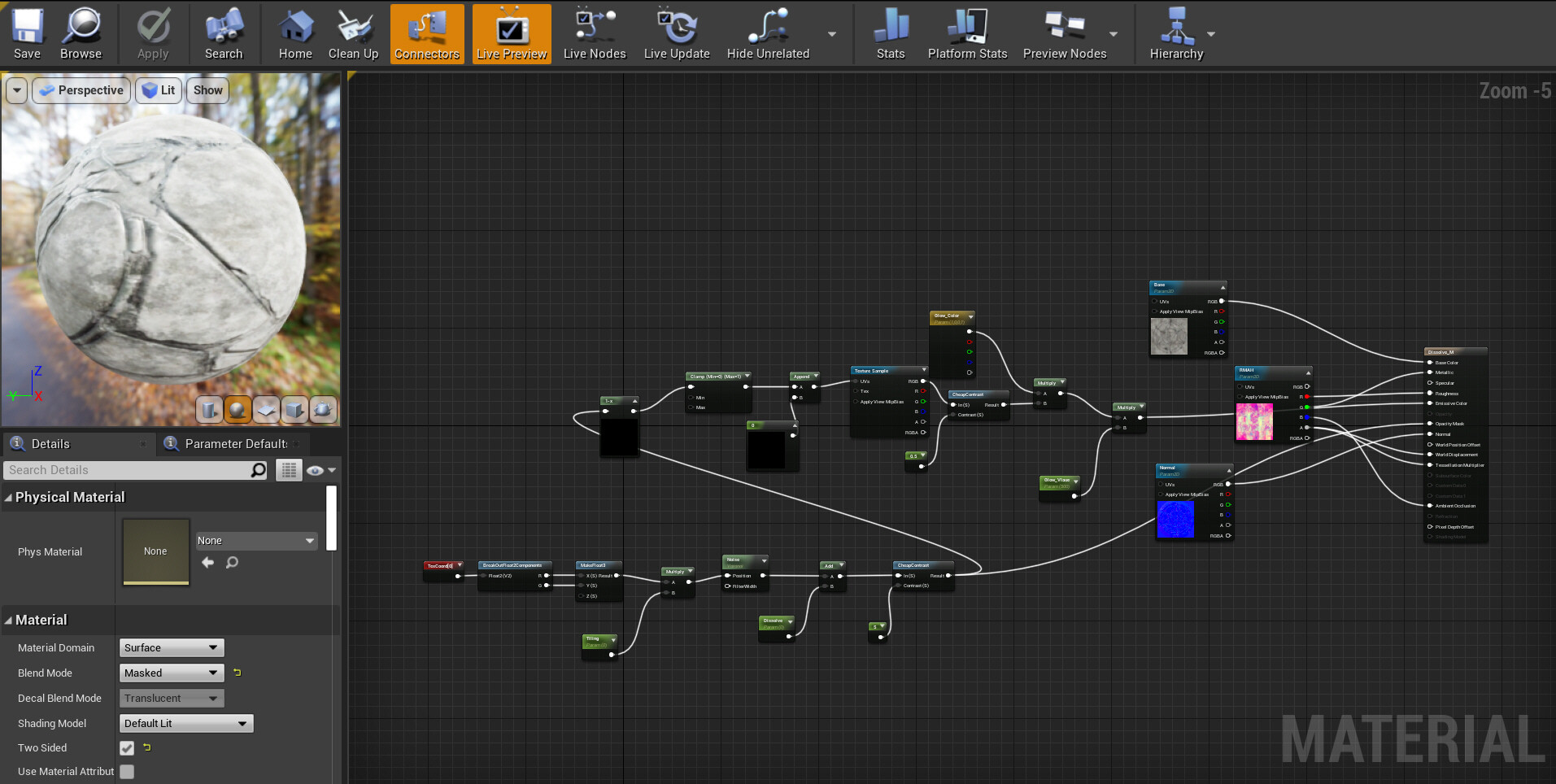Open the Shading Model dropdown

point(185,724)
